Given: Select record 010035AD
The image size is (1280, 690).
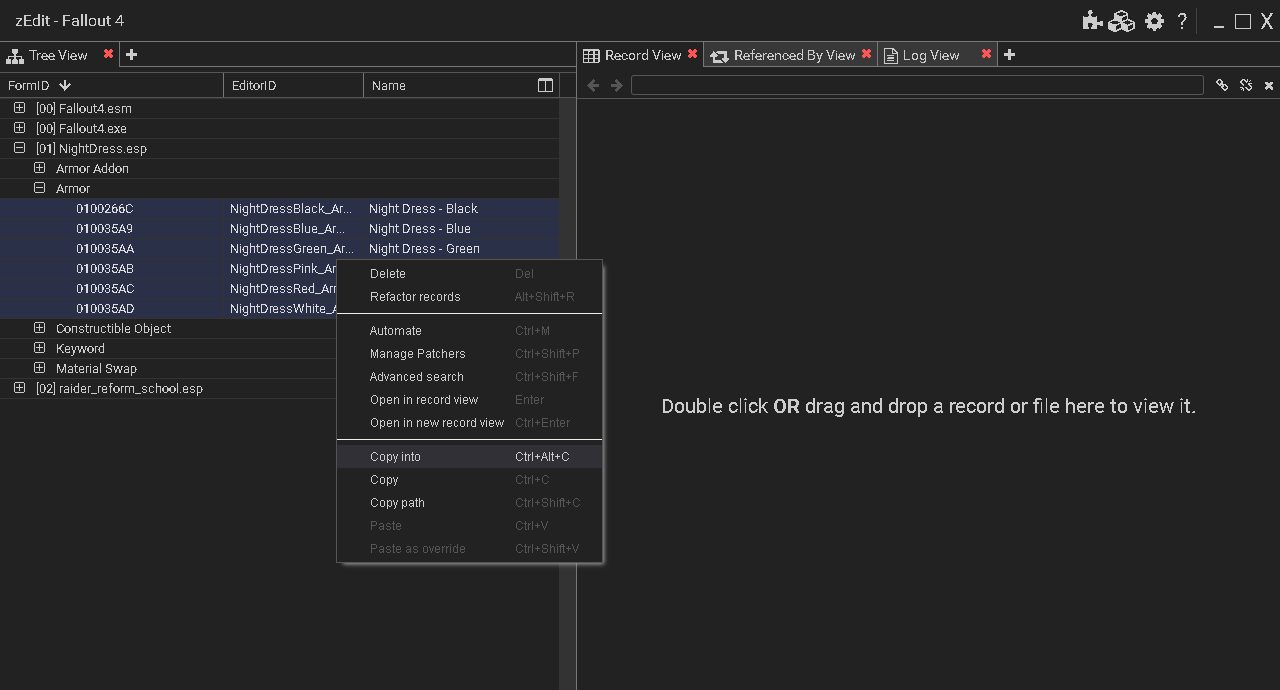Looking at the screenshot, I should click(168, 308).
